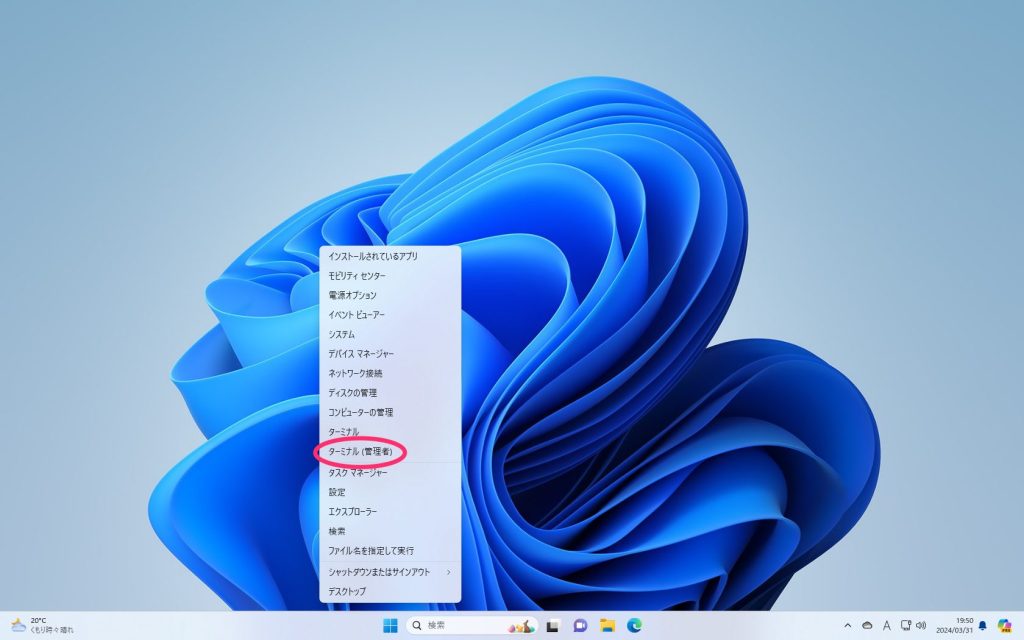Open the volume speaker tray icon
Viewport: 1024px width, 640px height.
point(921,626)
